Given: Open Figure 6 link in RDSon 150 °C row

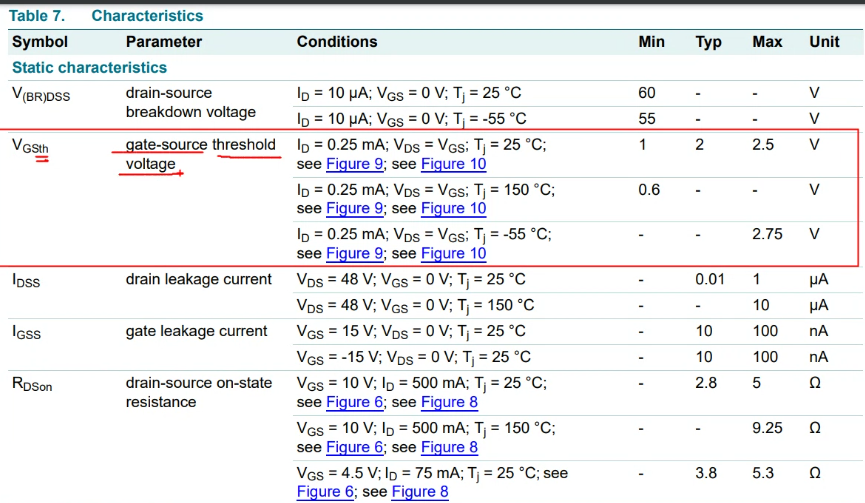Looking at the screenshot, I should click(x=354, y=447).
